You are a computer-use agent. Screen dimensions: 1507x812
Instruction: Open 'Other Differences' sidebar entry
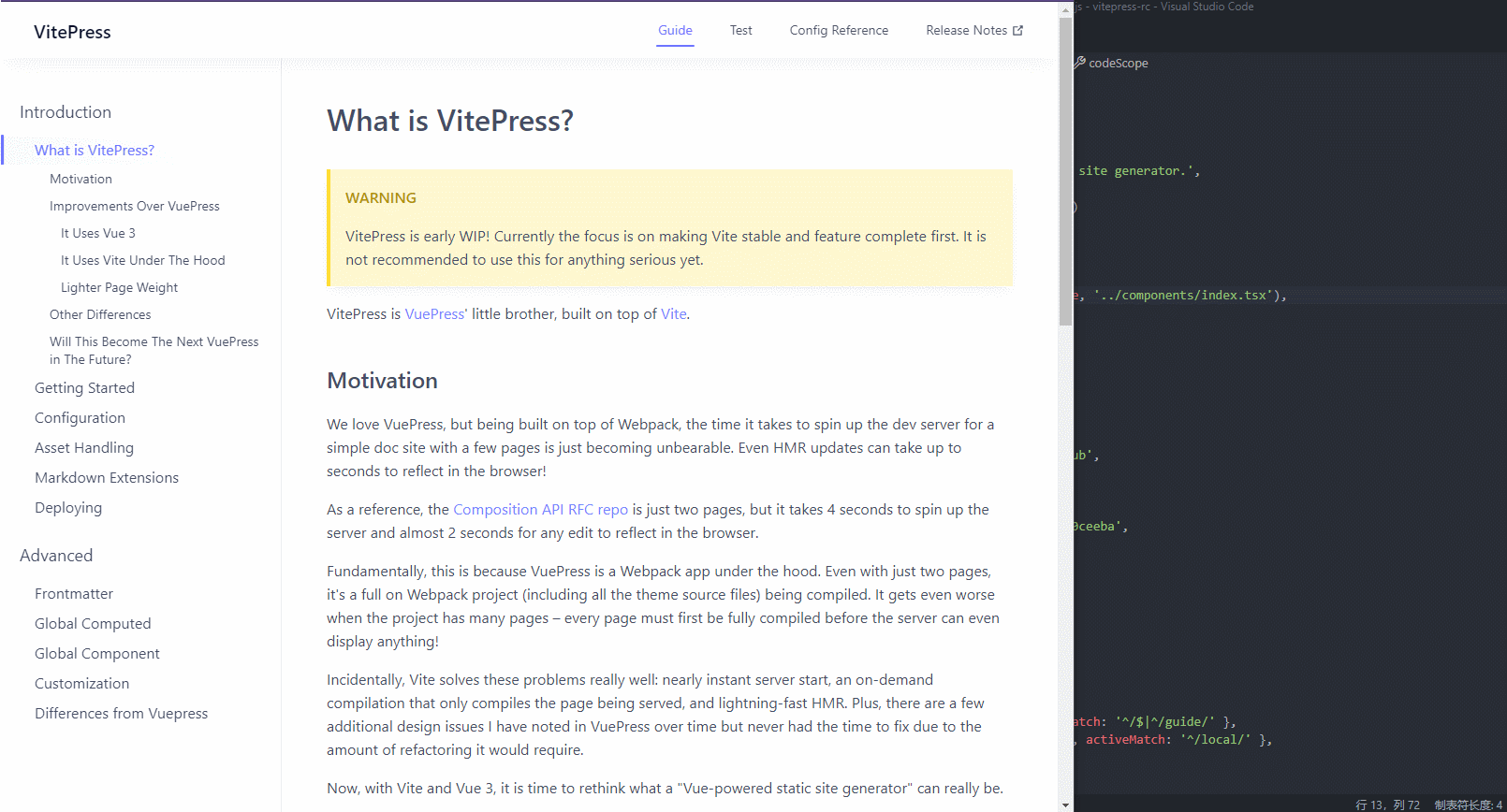coord(100,314)
